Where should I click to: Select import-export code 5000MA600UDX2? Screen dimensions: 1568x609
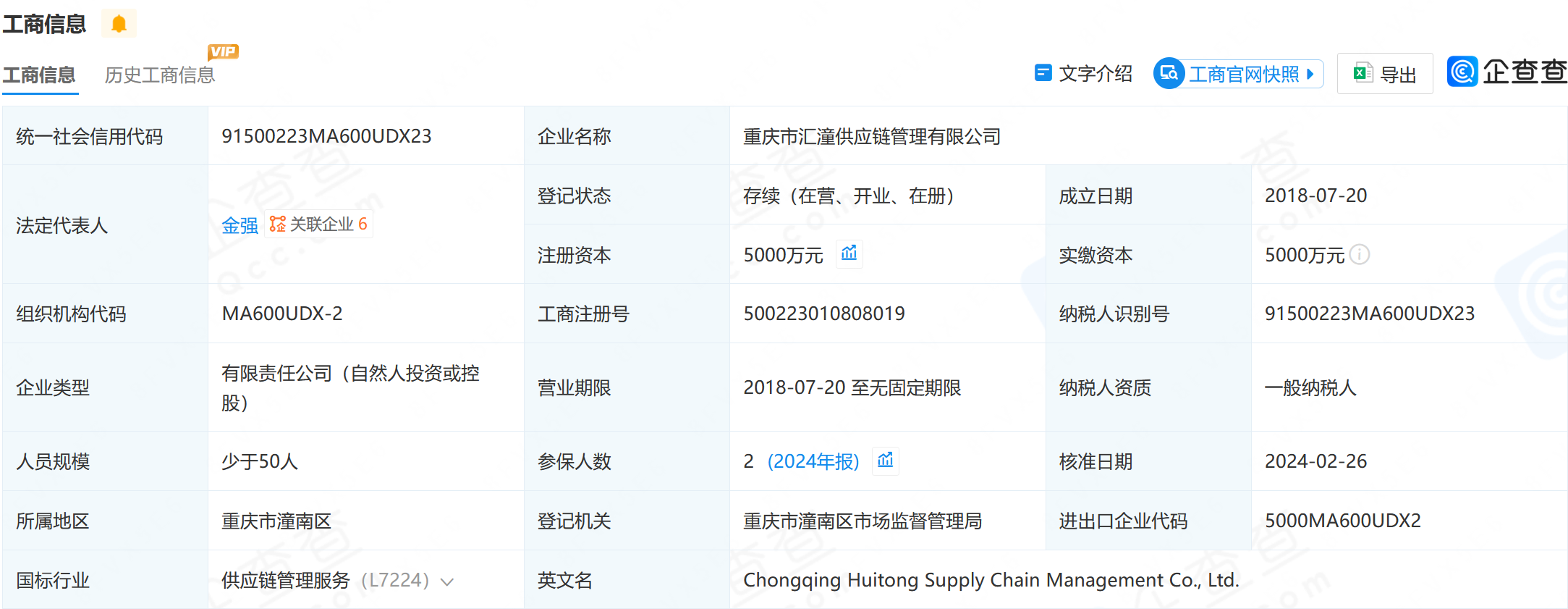click(1343, 521)
